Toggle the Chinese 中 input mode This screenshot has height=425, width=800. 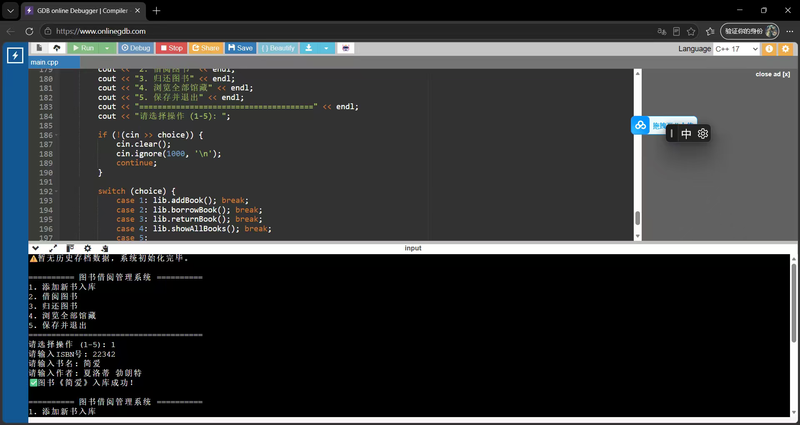[x=687, y=134]
